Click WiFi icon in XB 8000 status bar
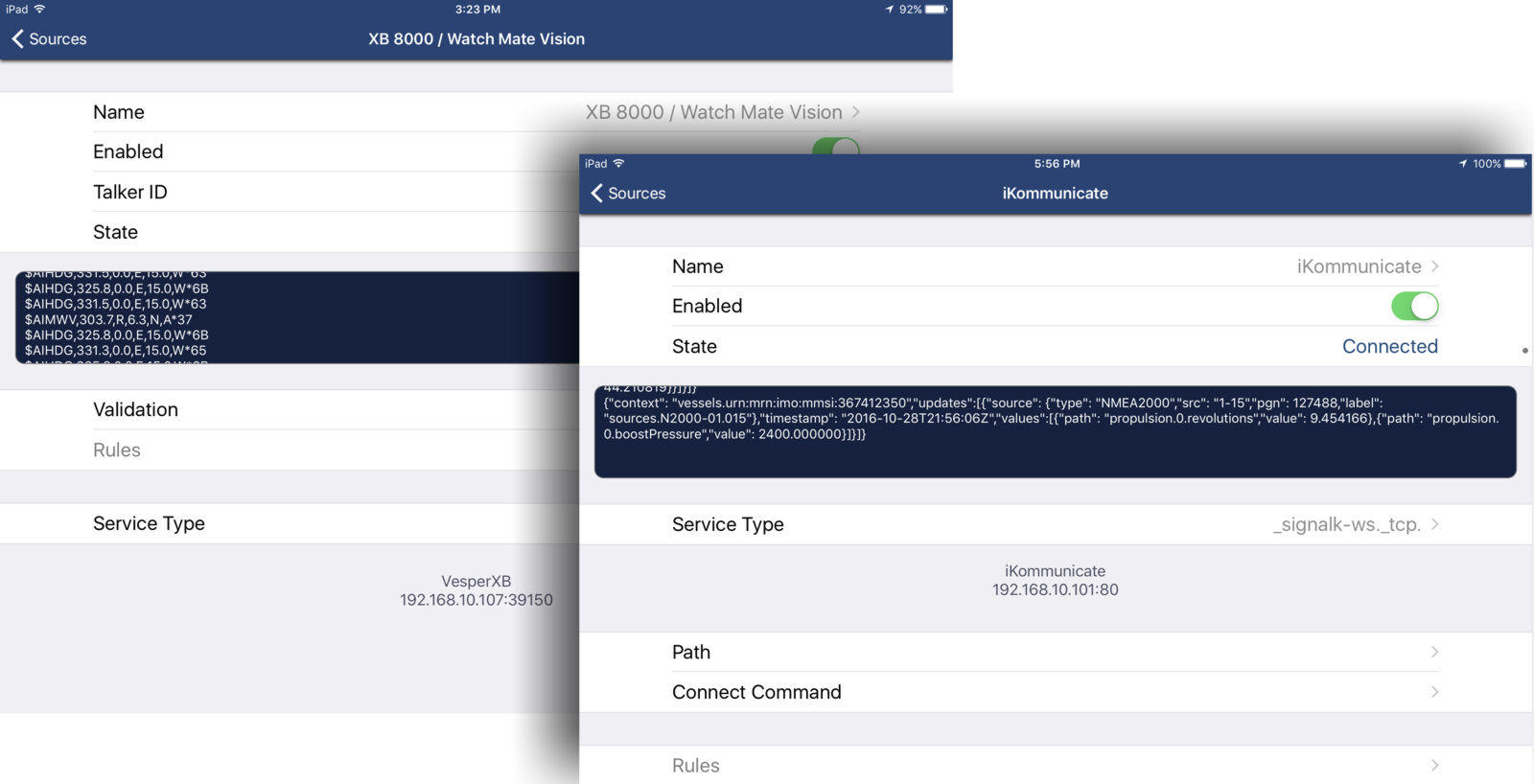This screenshot has height=784, width=1534. coord(39,9)
